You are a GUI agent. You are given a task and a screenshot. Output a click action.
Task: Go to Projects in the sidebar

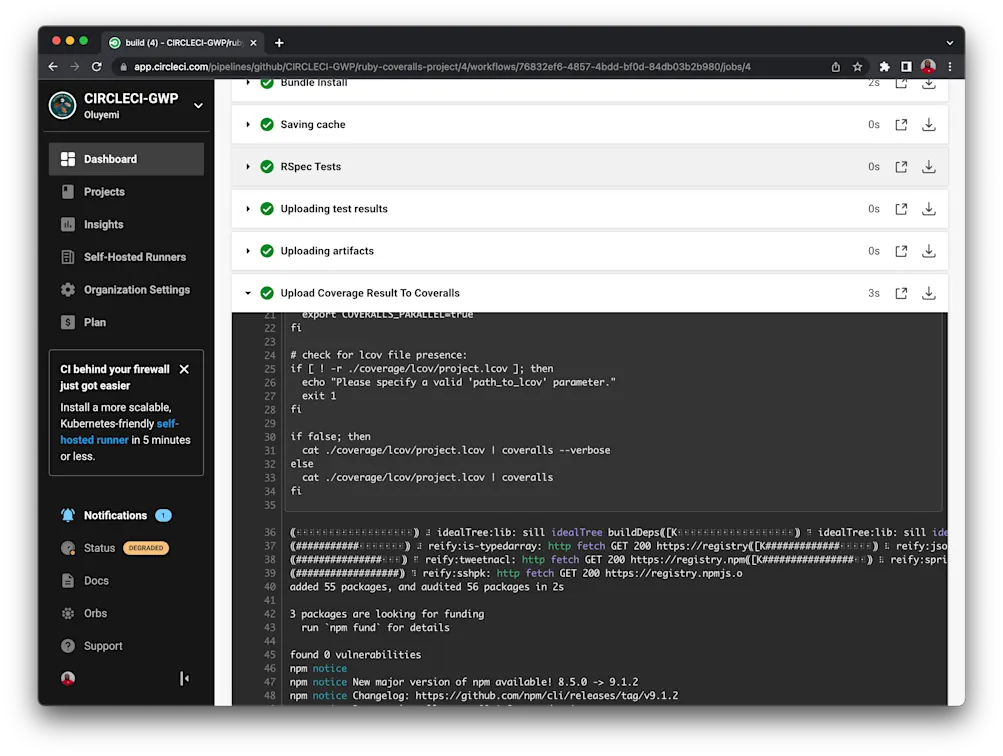(x=104, y=192)
